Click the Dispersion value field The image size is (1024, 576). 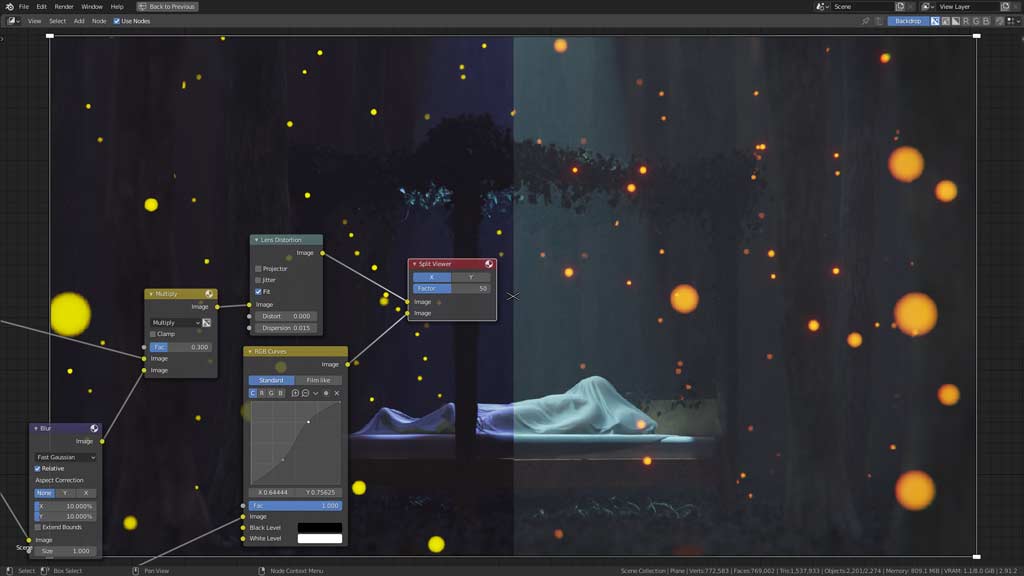click(x=286, y=328)
